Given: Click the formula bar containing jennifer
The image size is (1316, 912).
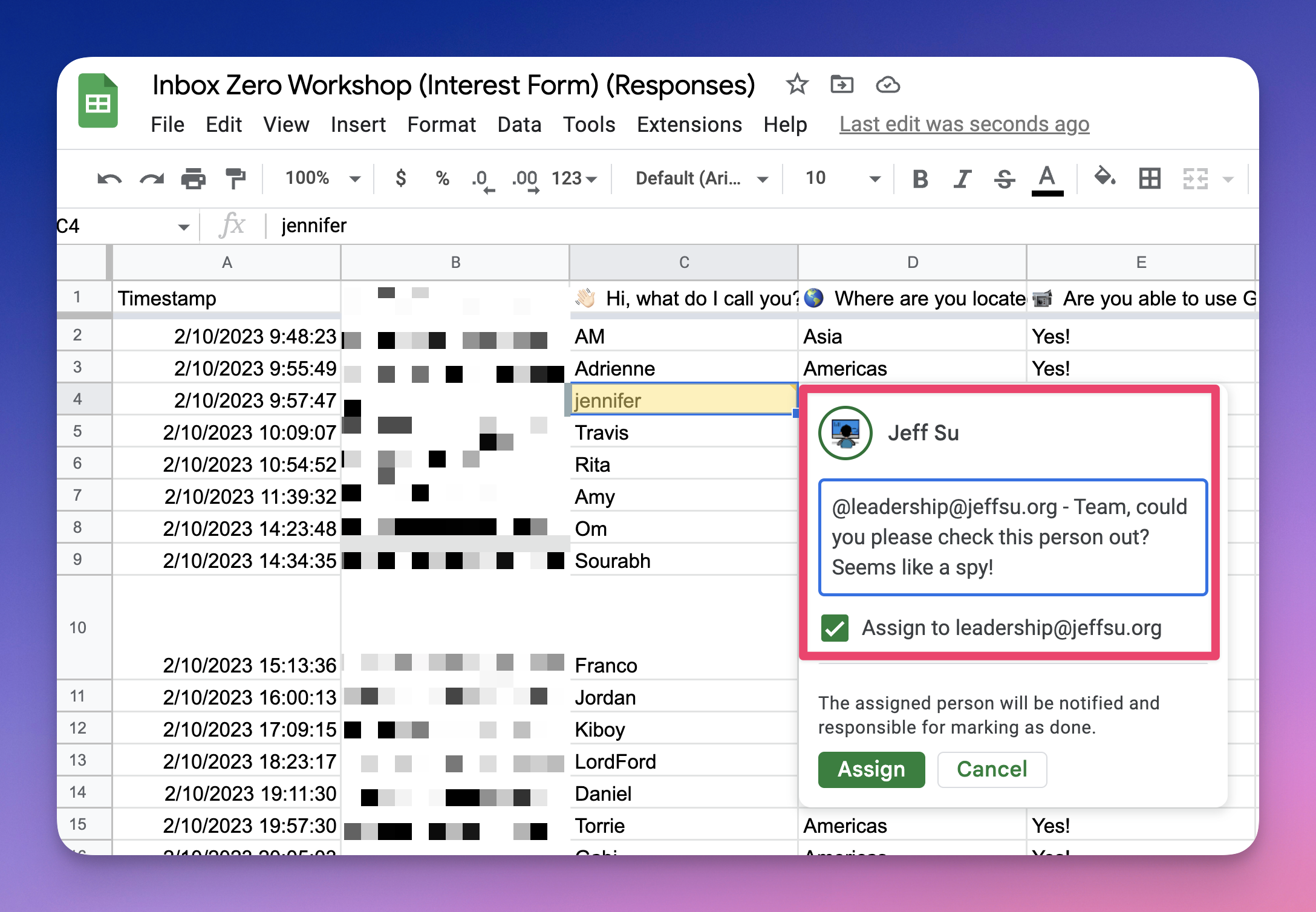Looking at the screenshot, I should 762,226.
